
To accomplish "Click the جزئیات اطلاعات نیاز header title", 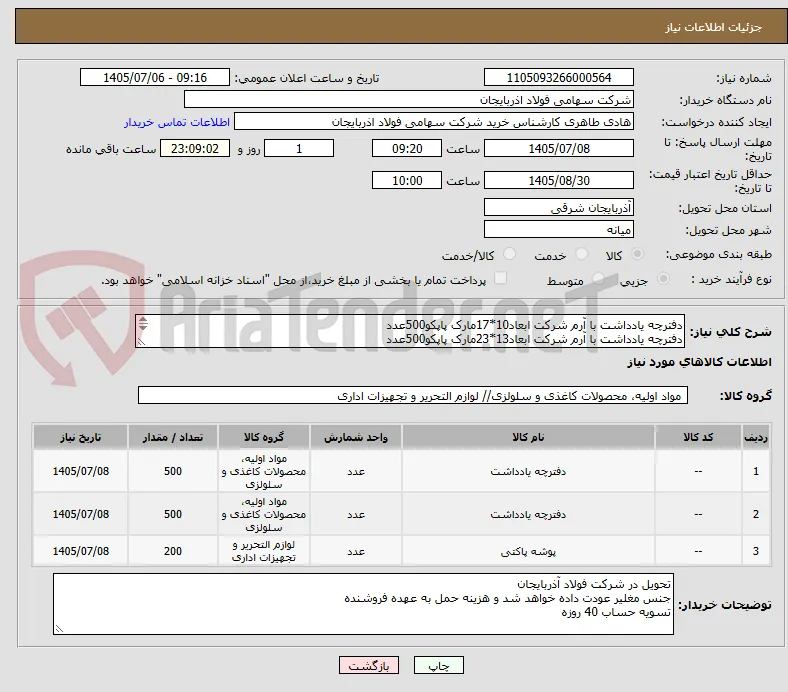I will [714, 27].
